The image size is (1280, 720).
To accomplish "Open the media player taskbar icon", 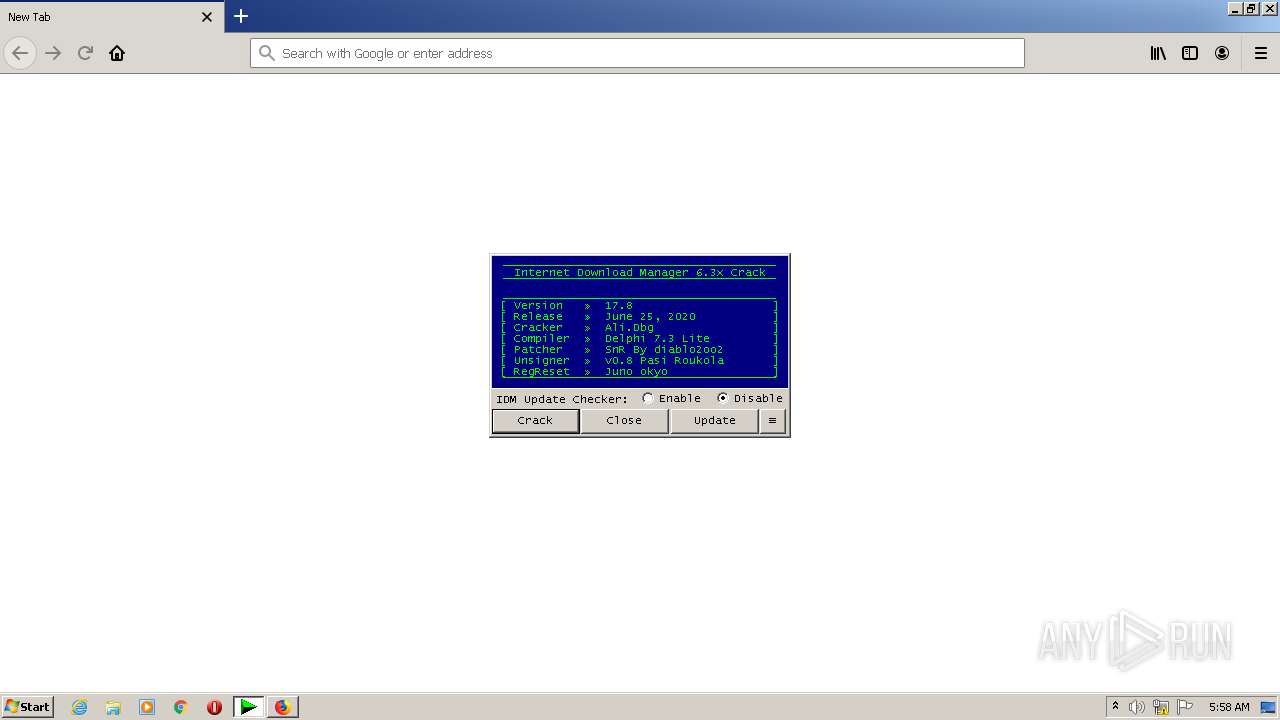I will [147, 707].
